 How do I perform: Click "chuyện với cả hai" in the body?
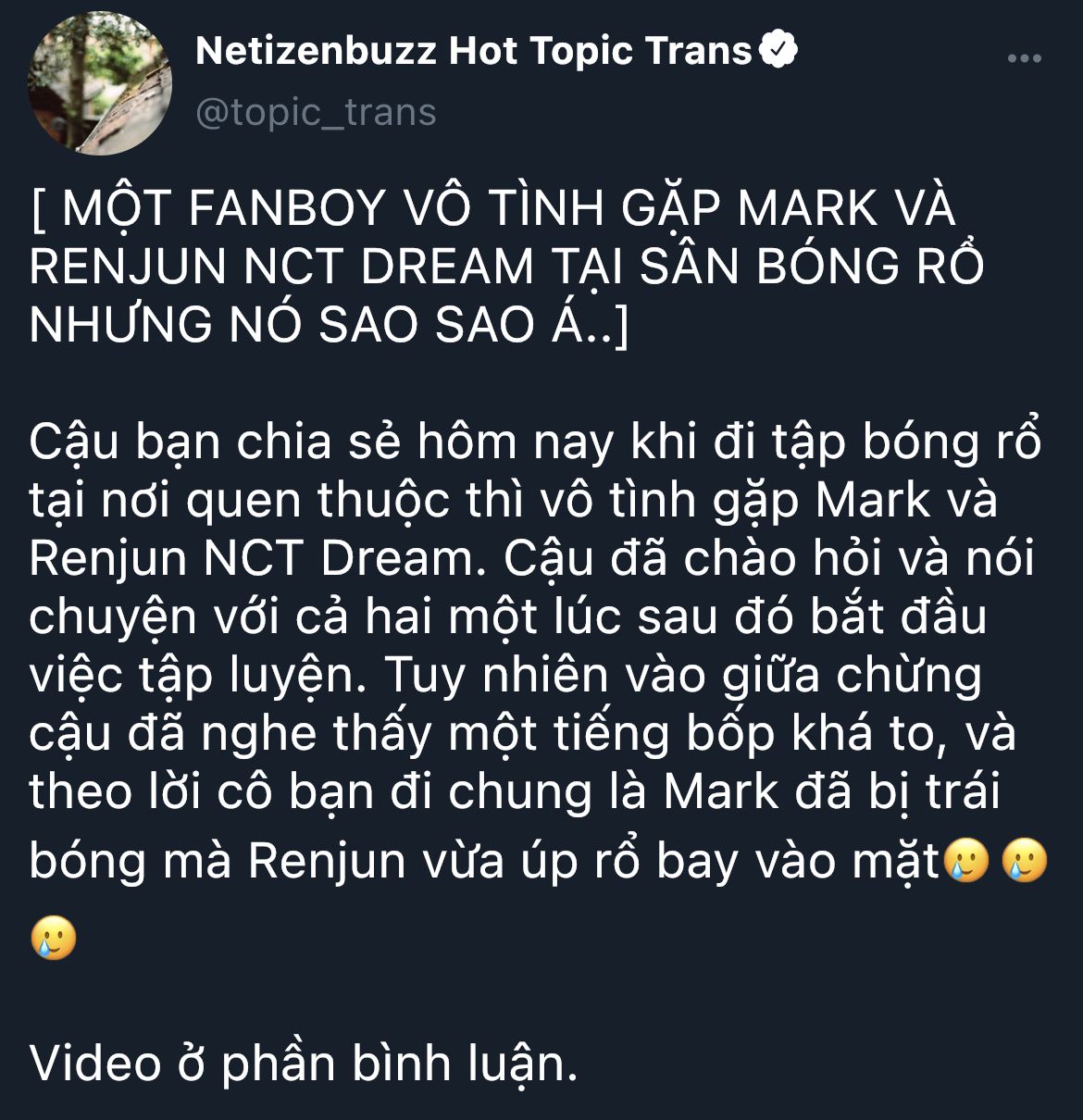click(232, 617)
